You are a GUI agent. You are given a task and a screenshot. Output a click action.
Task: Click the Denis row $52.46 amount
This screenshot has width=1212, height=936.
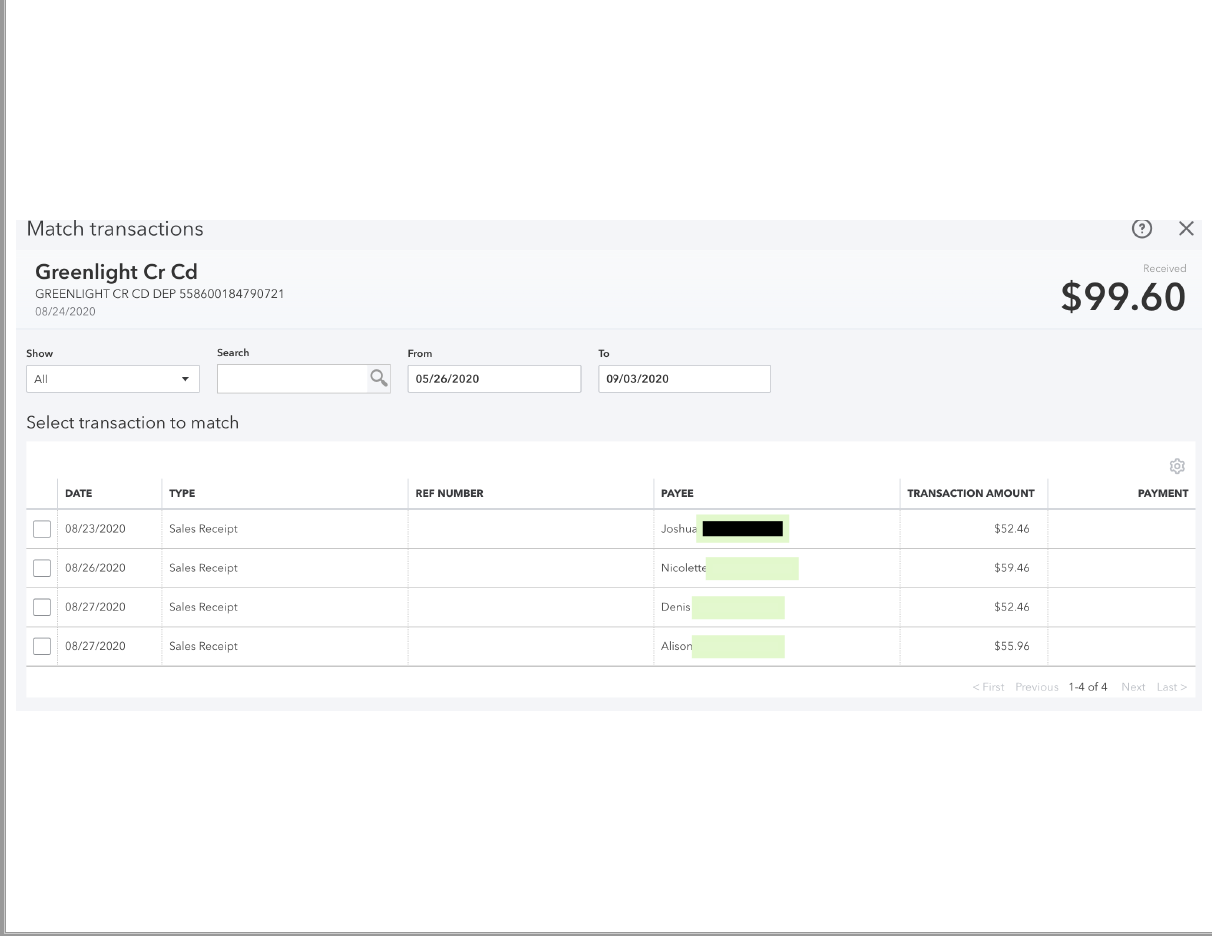click(x=1012, y=607)
